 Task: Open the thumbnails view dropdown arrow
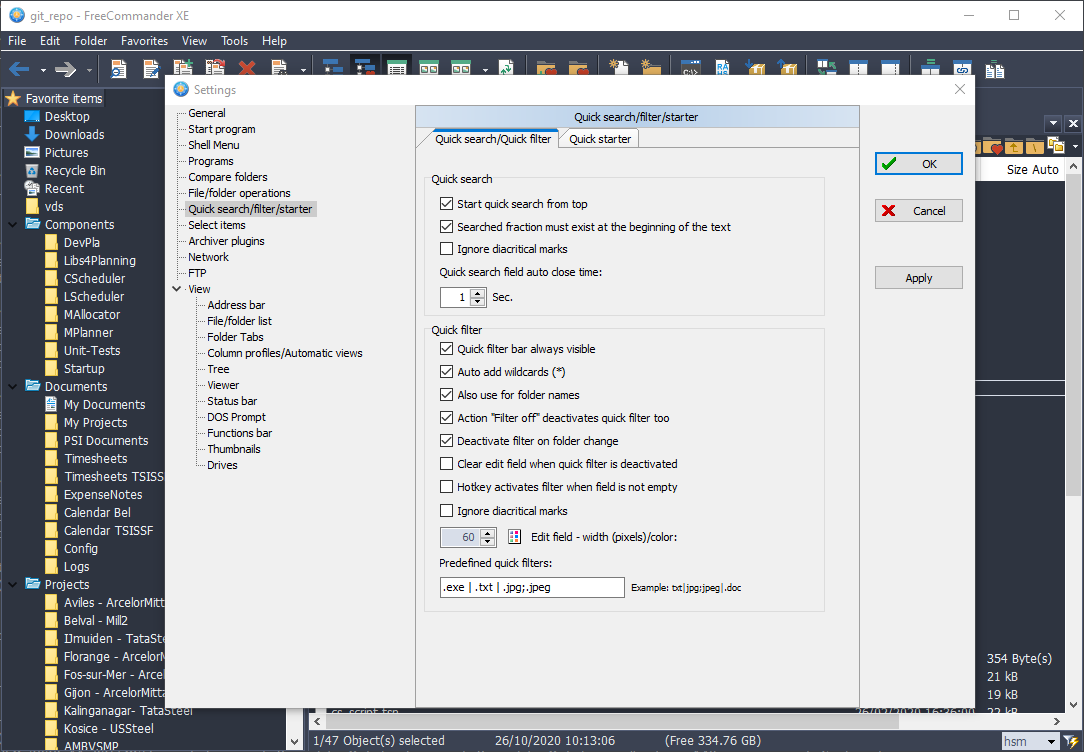coord(485,70)
